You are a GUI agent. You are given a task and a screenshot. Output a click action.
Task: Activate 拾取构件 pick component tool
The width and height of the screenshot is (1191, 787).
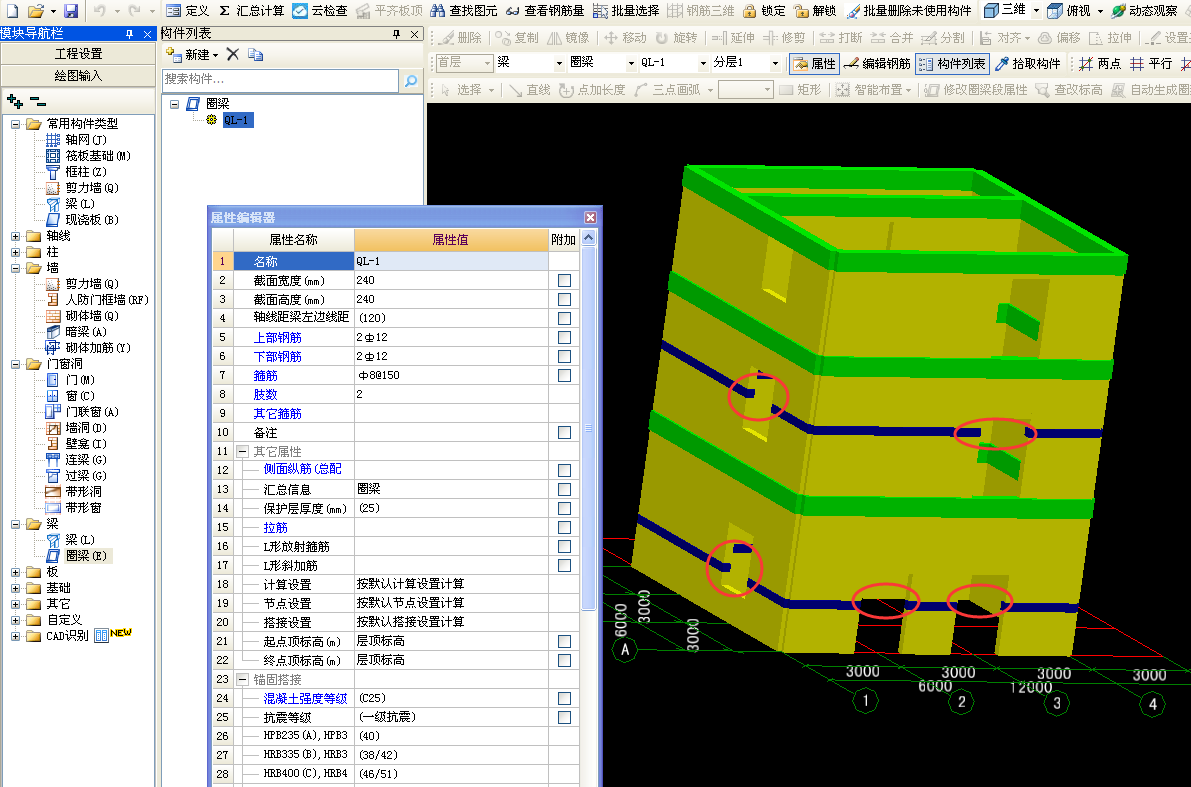(x=1028, y=64)
